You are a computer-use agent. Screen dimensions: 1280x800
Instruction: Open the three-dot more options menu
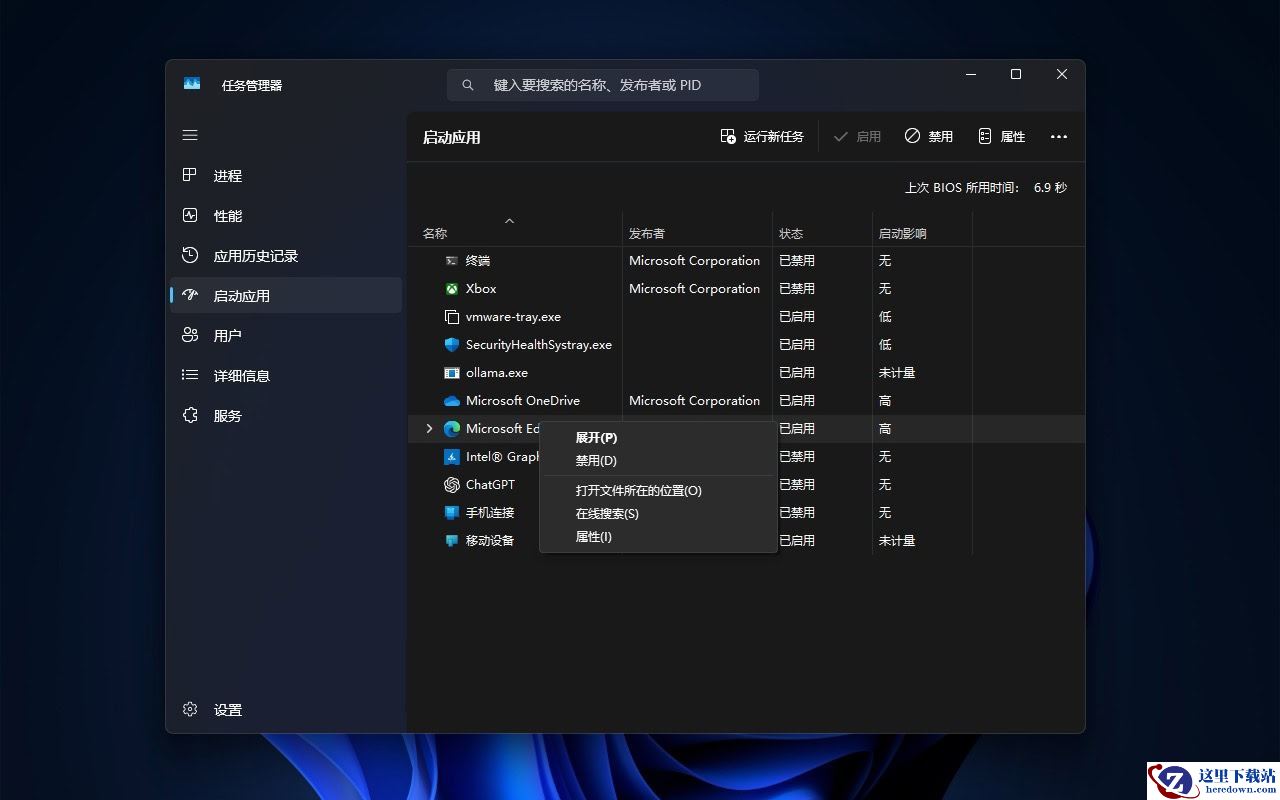click(1059, 137)
